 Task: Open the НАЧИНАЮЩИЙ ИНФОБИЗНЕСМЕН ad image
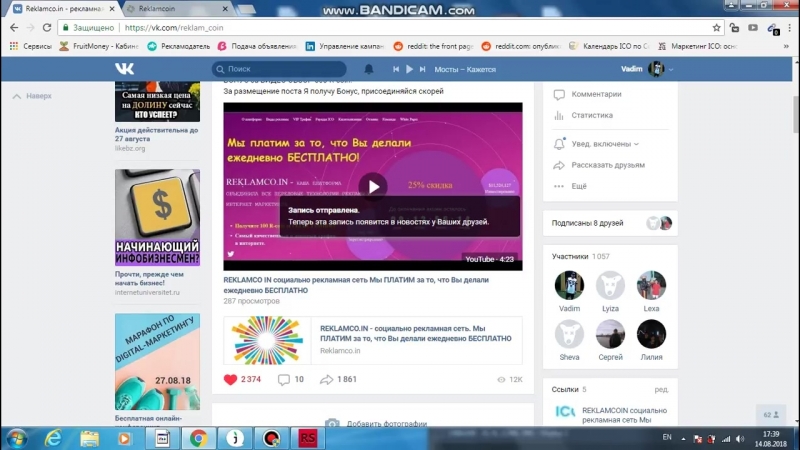click(x=157, y=217)
